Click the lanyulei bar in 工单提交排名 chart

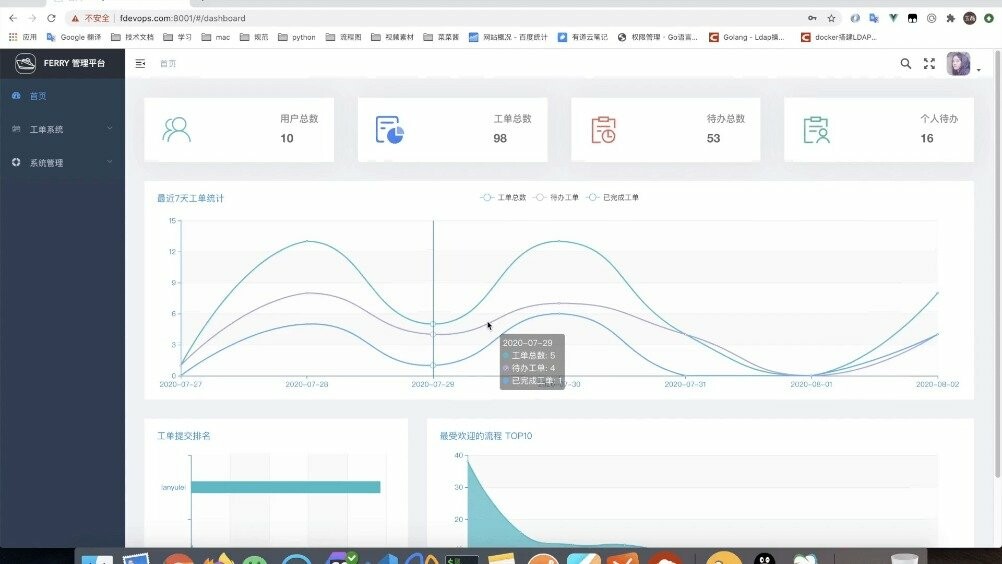pos(285,487)
